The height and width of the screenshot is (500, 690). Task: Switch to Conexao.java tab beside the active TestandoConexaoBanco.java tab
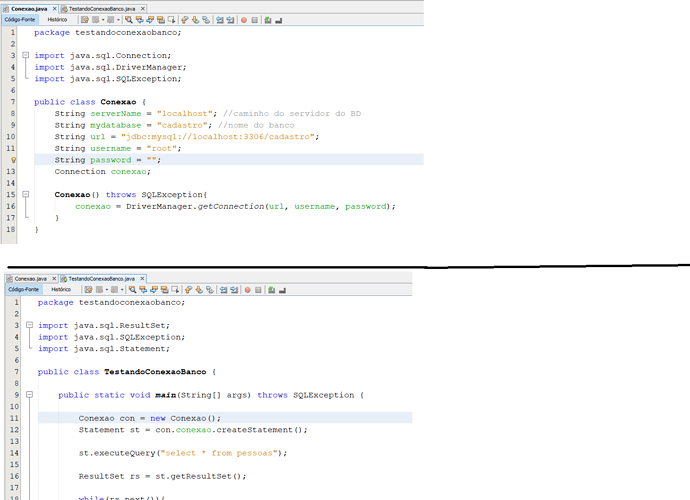(x=30, y=279)
